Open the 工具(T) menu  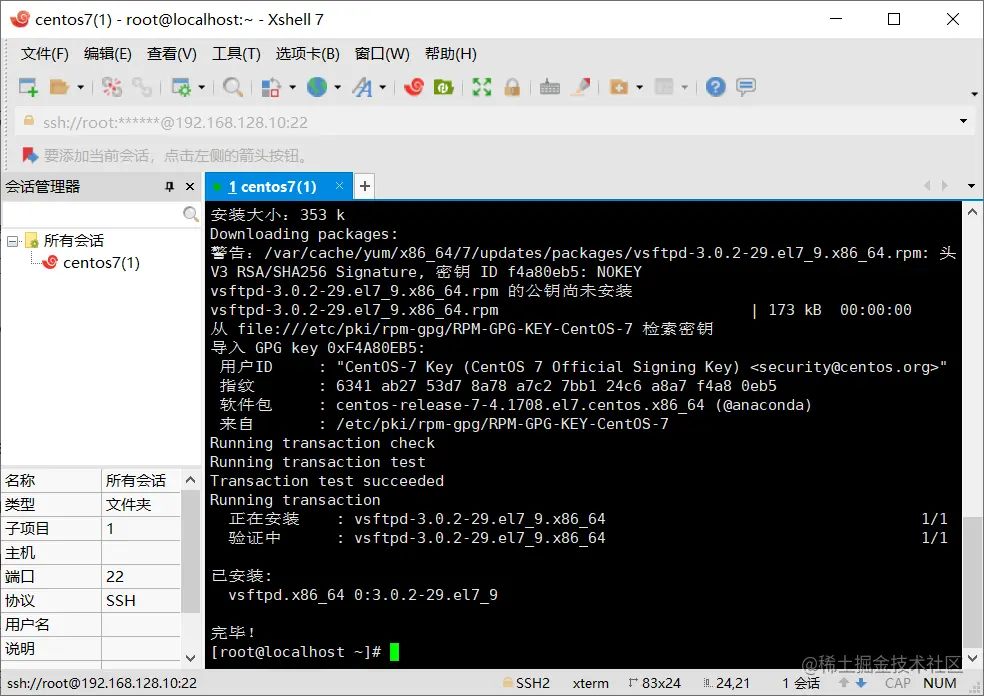click(237, 54)
